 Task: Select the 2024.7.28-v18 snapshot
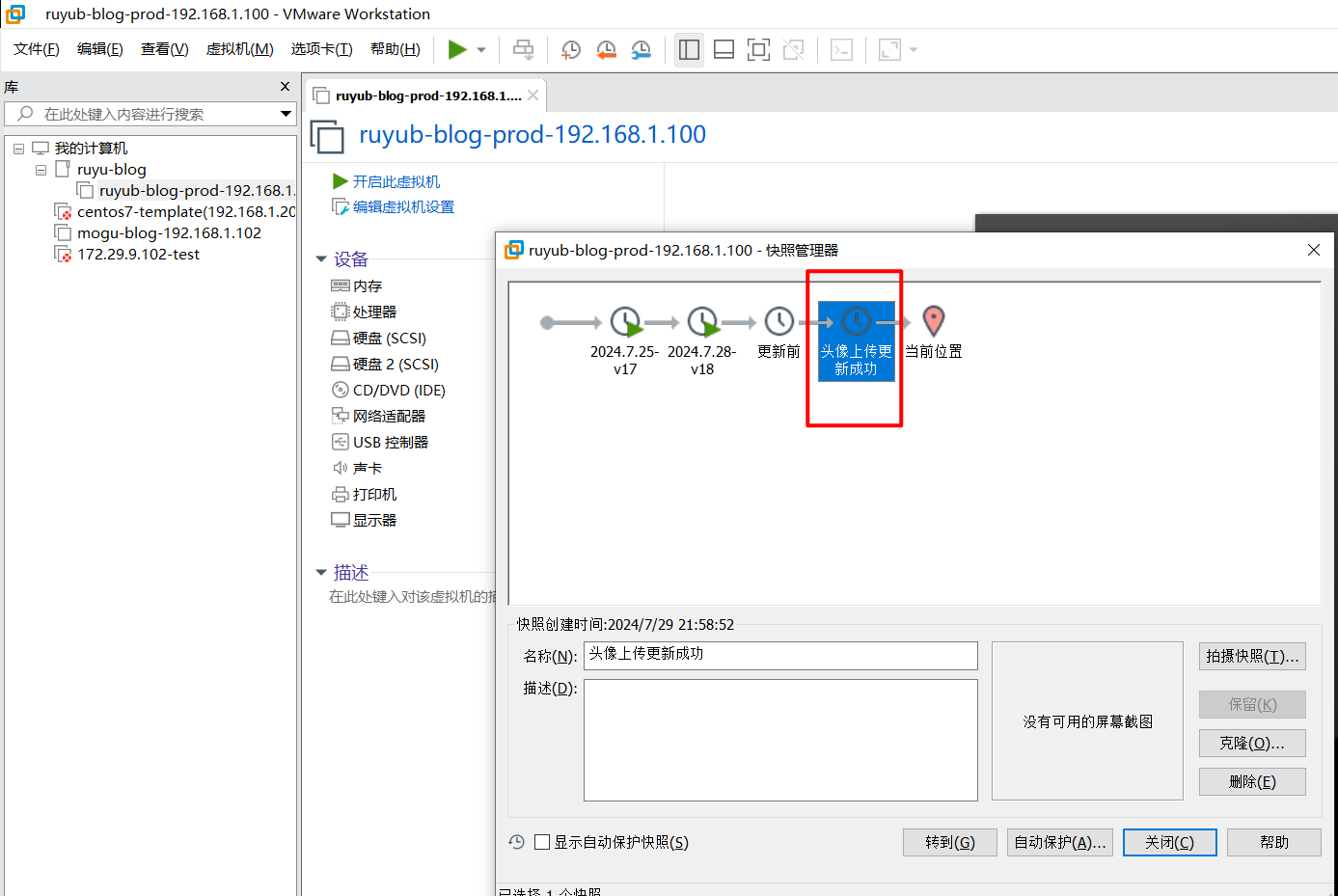pyautogui.click(x=702, y=340)
